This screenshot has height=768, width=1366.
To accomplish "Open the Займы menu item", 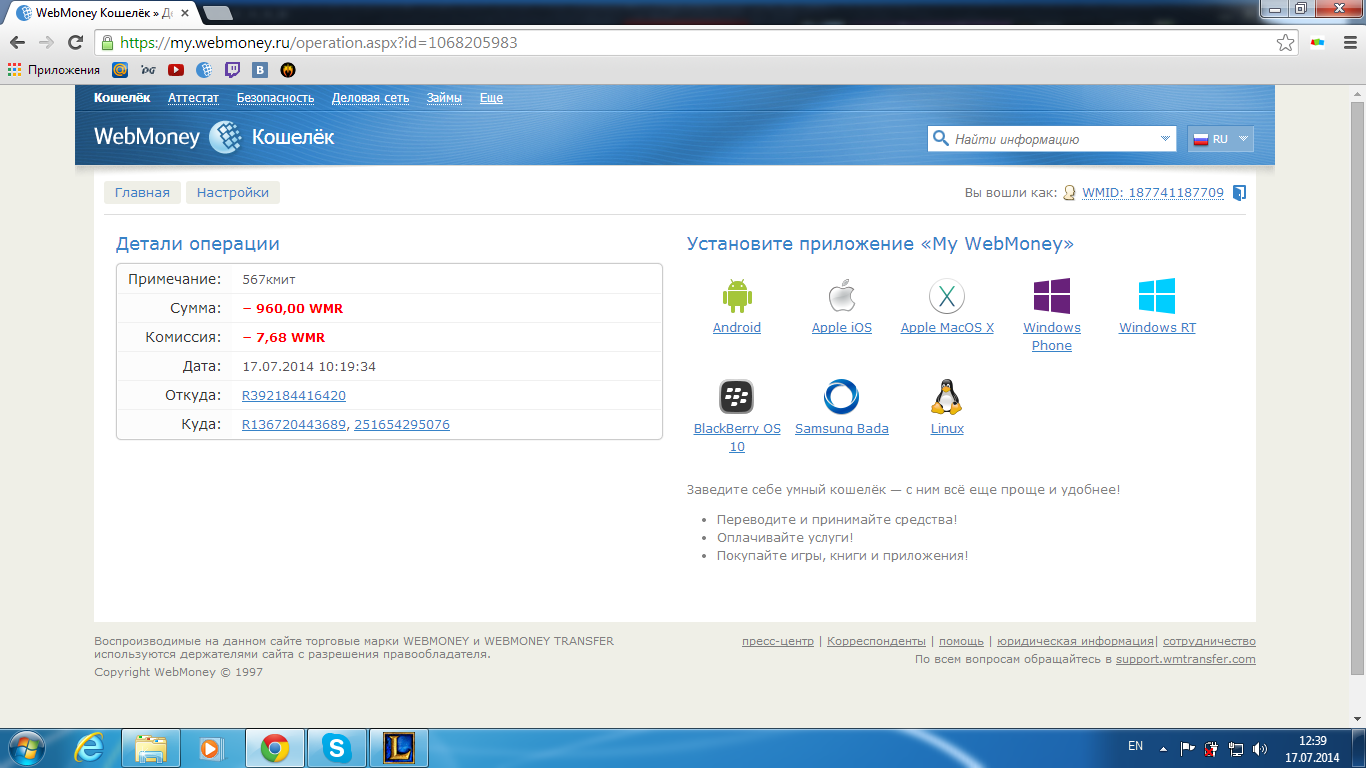I will [x=444, y=98].
